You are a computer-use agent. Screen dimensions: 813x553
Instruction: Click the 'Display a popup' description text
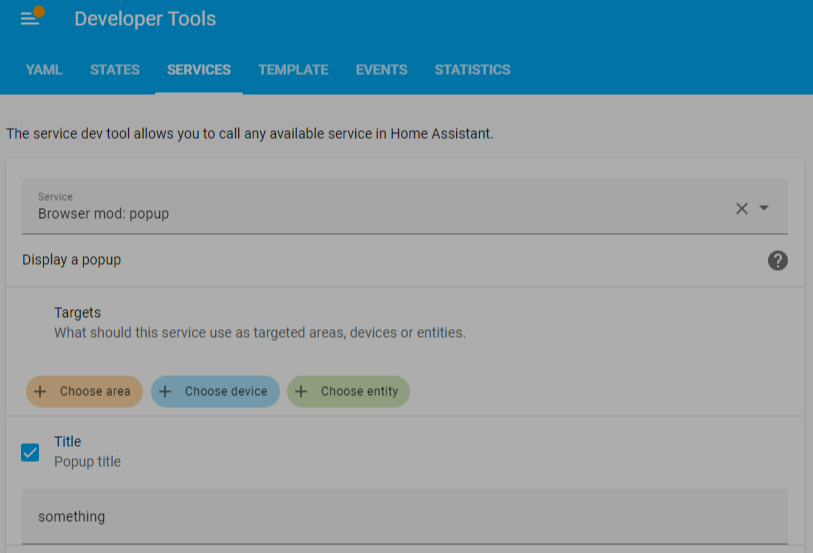coord(72,260)
